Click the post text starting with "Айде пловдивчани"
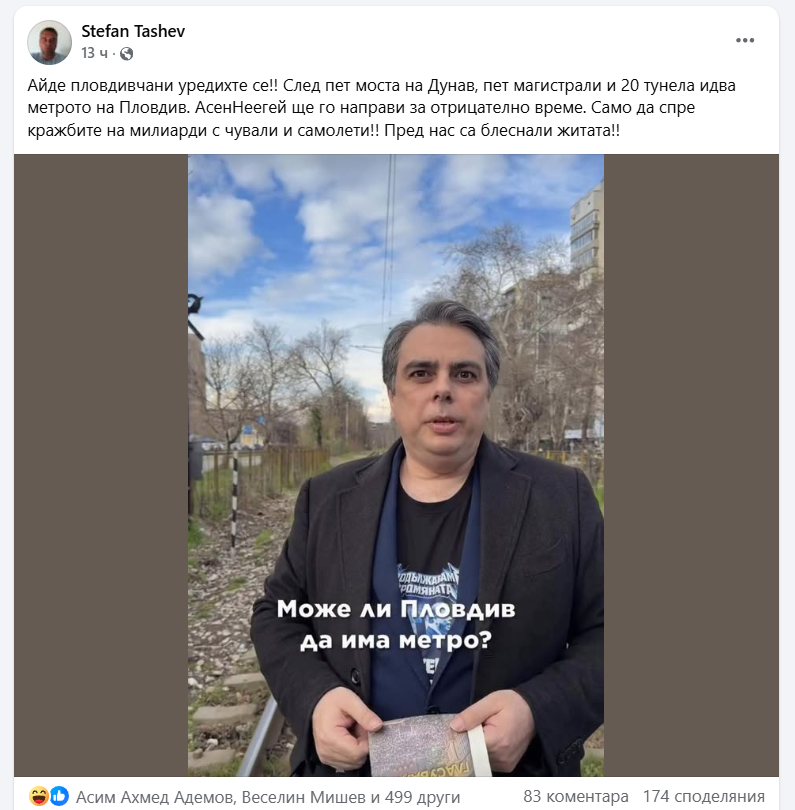The height and width of the screenshot is (810, 795). tap(381, 107)
